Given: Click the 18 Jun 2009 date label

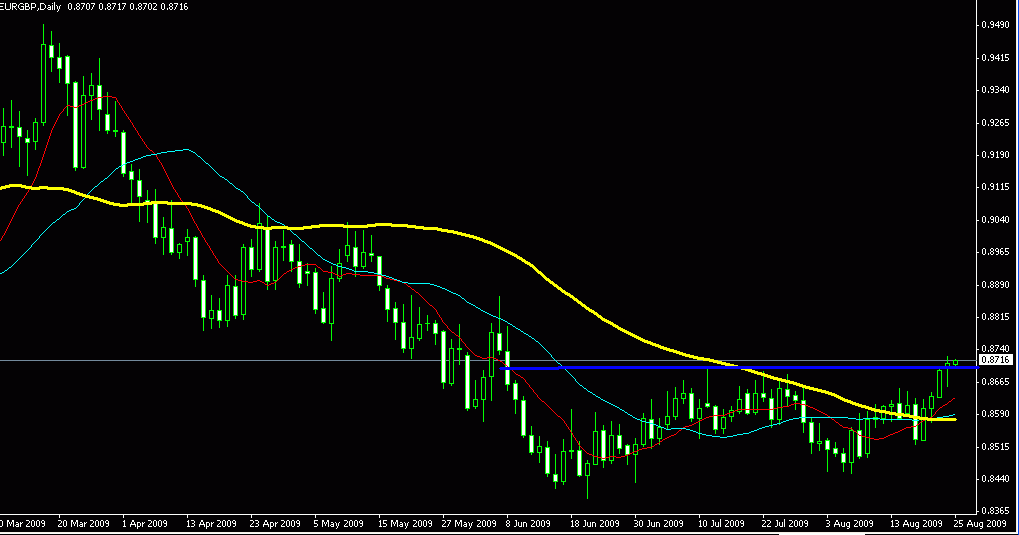Looking at the screenshot, I should (595, 523).
